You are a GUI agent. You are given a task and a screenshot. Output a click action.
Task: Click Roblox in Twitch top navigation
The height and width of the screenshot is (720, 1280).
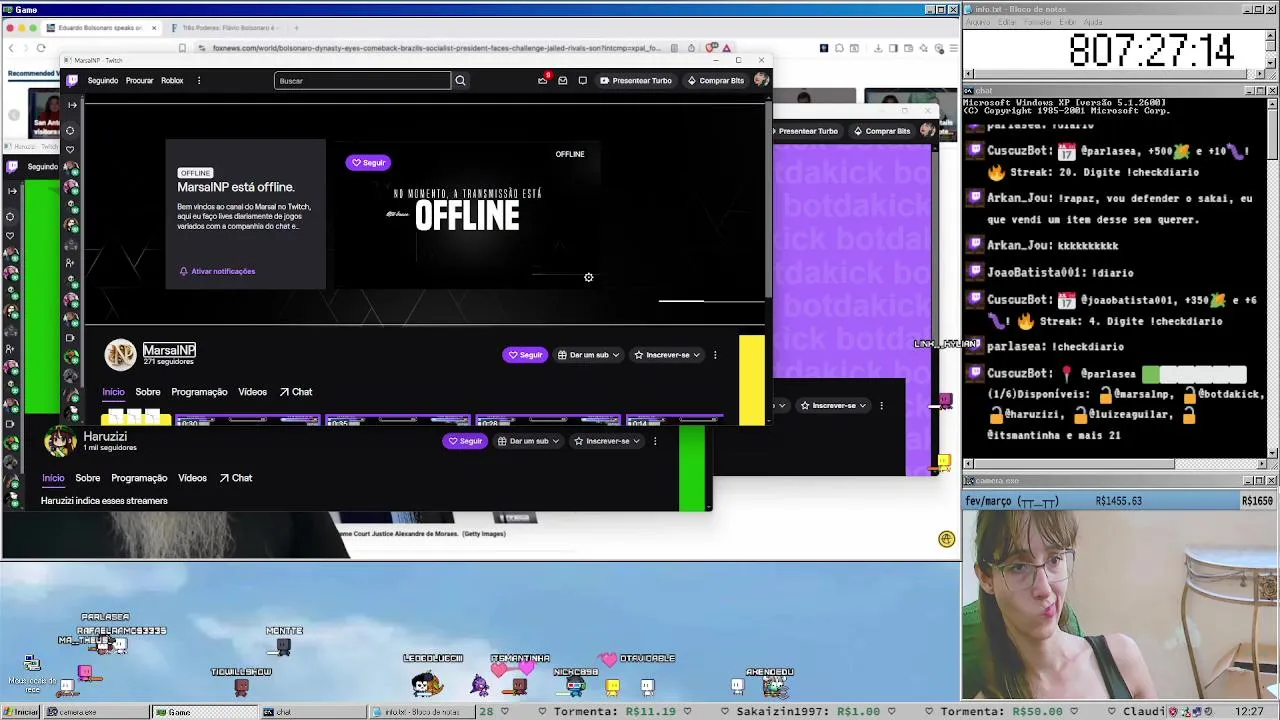(x=172, y=80)
